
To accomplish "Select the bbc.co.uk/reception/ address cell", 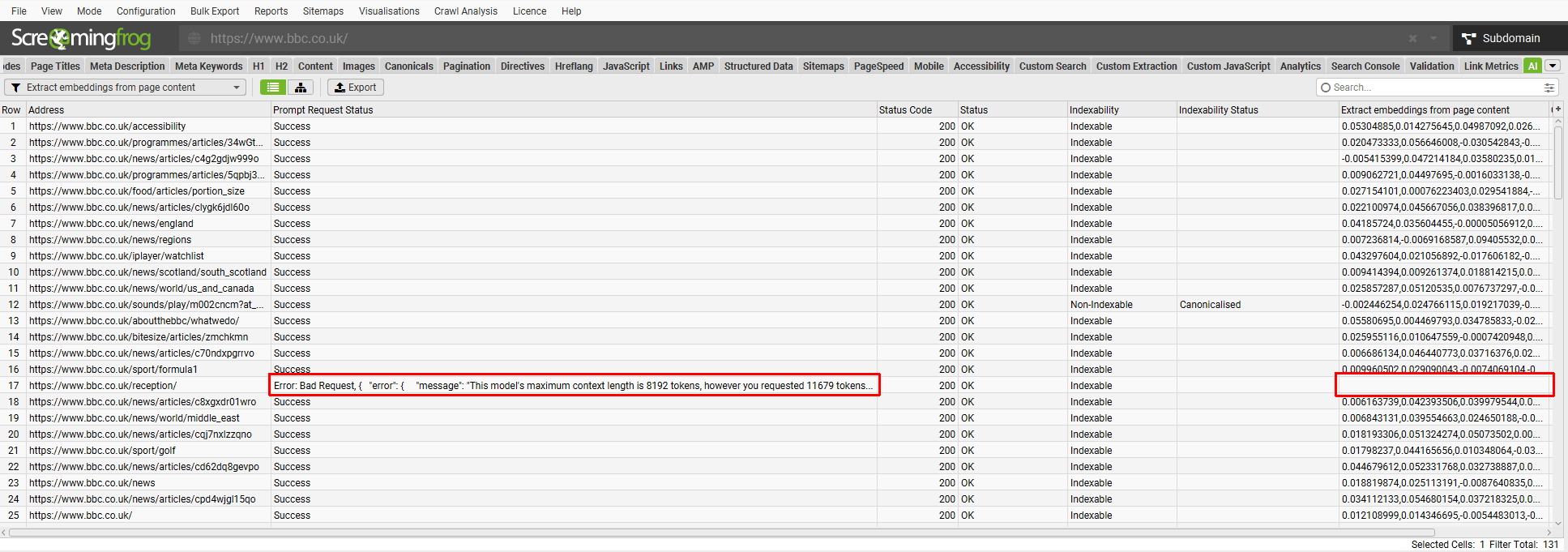I will tap(148, 386).
